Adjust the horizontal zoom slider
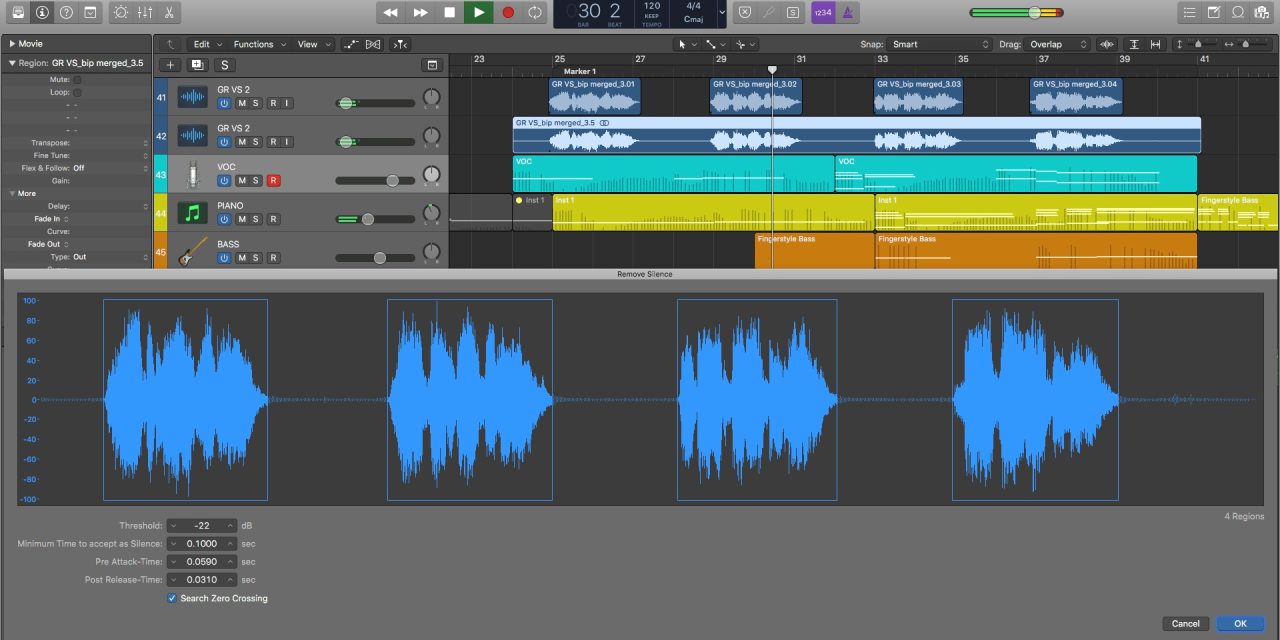 pos(1244,44)
